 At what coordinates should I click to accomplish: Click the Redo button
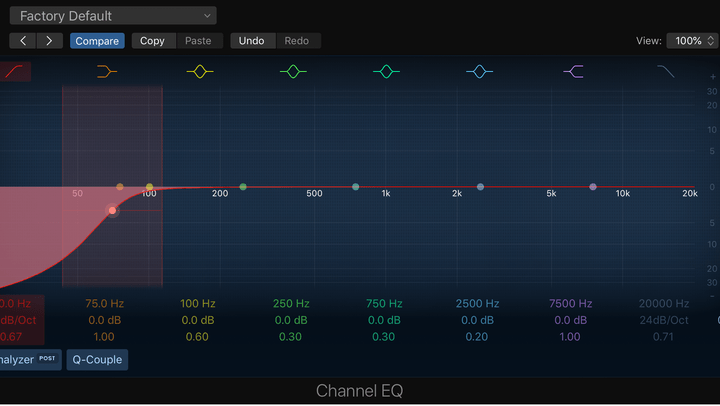pyautogui.click(x=297, y=41)
